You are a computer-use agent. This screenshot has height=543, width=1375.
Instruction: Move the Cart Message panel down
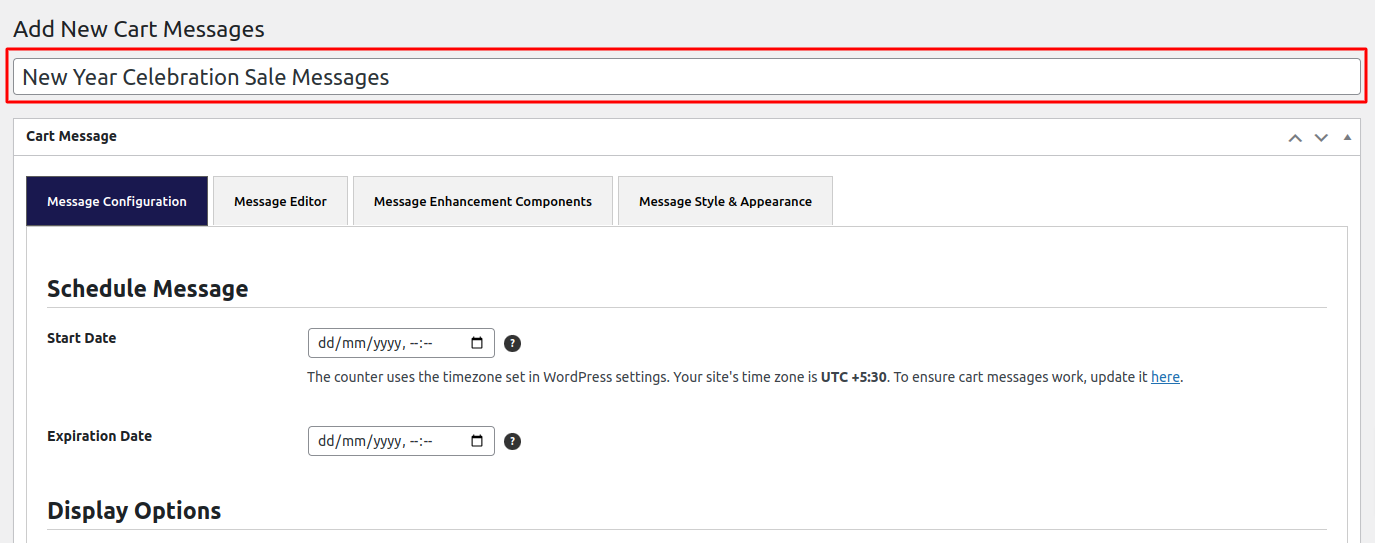click(x=1321, y=137)
